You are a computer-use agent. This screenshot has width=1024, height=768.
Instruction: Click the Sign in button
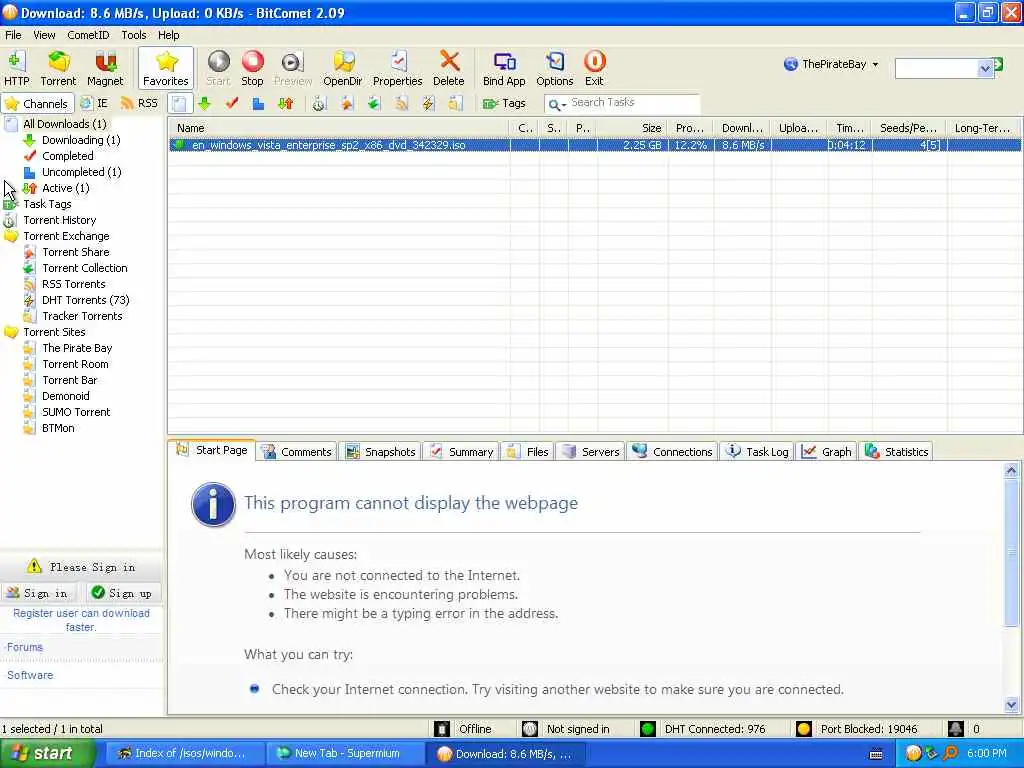click(38, 593)
